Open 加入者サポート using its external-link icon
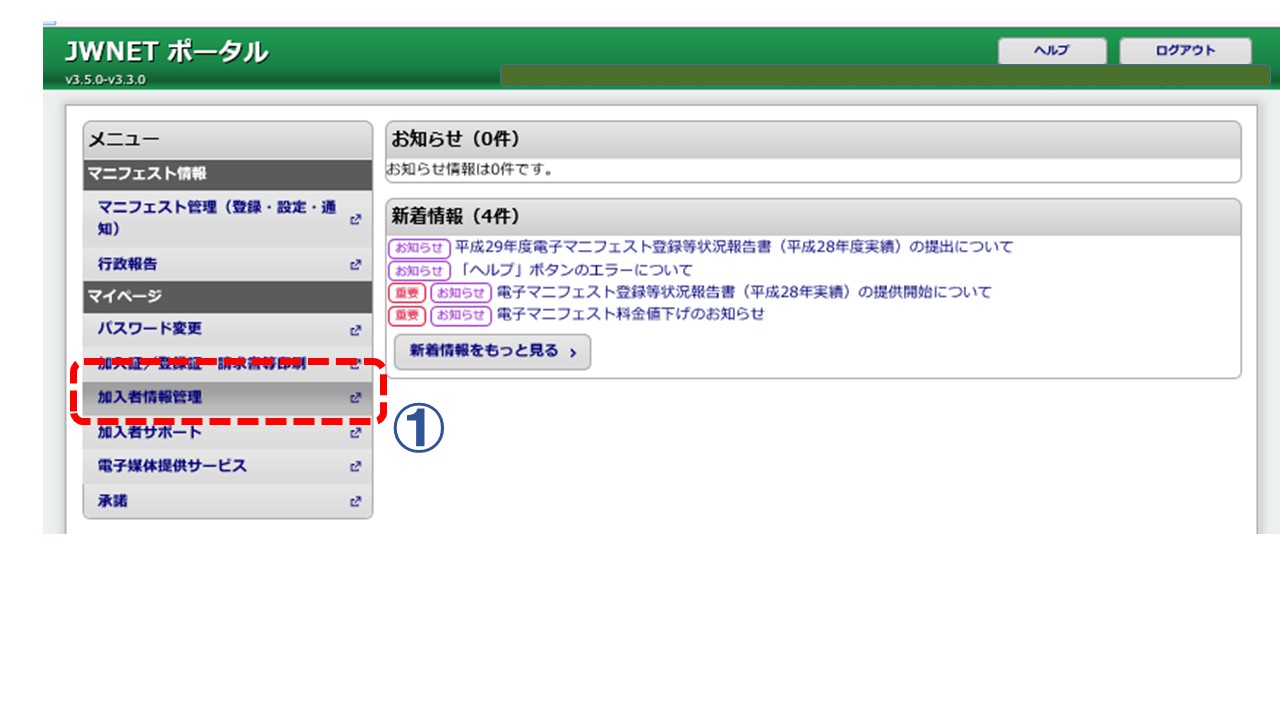1280x720 pixels. (x=355, y=433)
